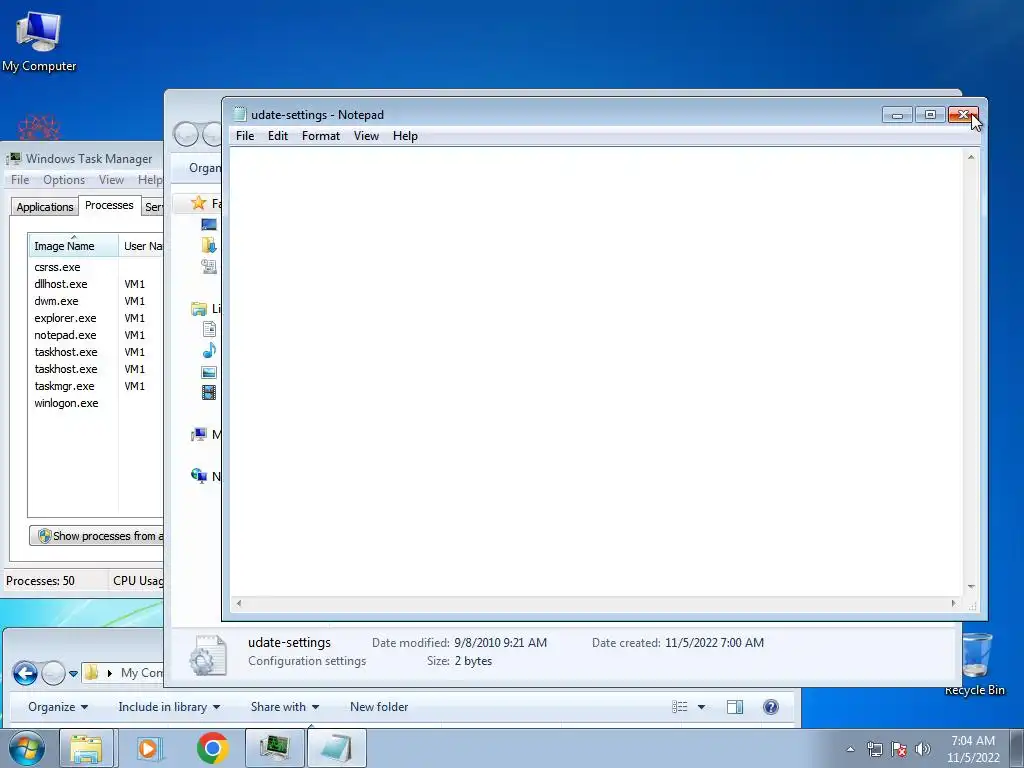
Task: Open the Windows Start menu orb
Action: pos(27,748)
